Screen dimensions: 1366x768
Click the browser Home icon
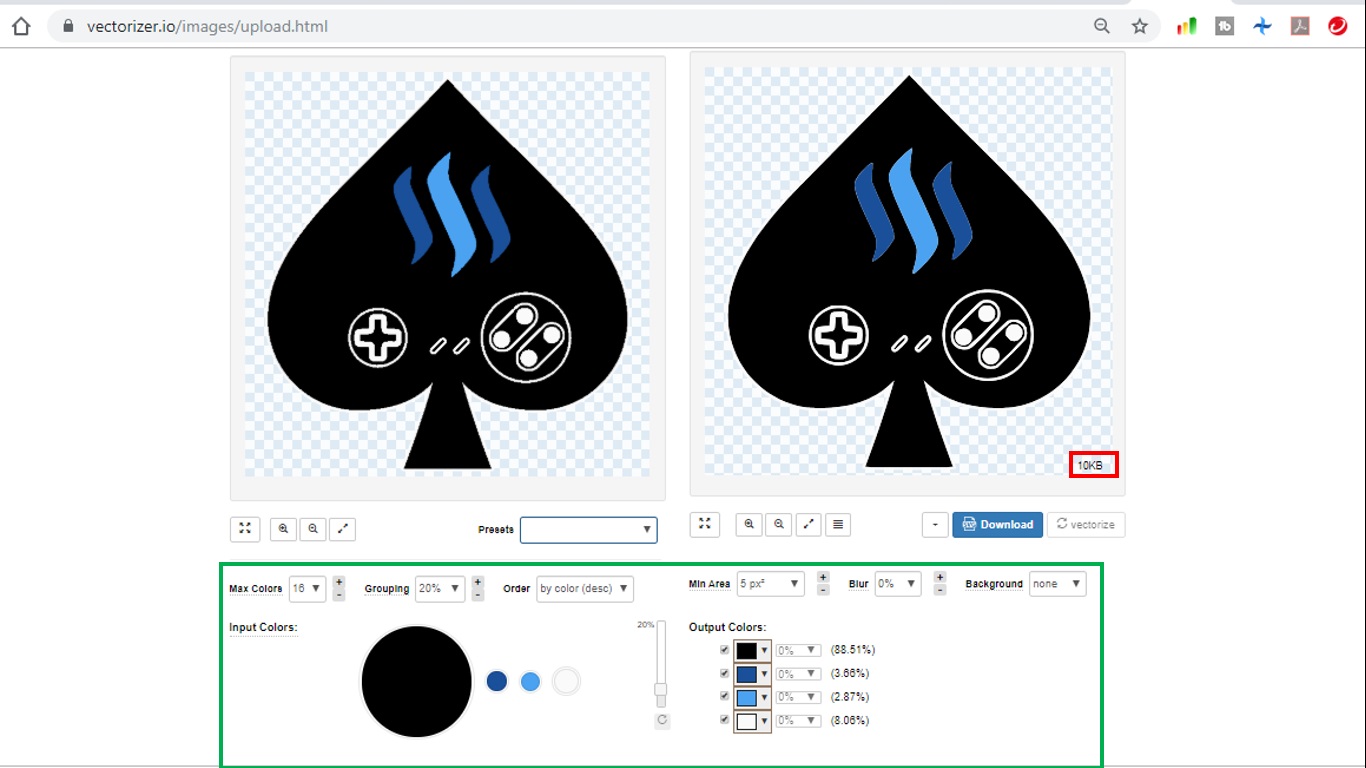coord(21,26)
